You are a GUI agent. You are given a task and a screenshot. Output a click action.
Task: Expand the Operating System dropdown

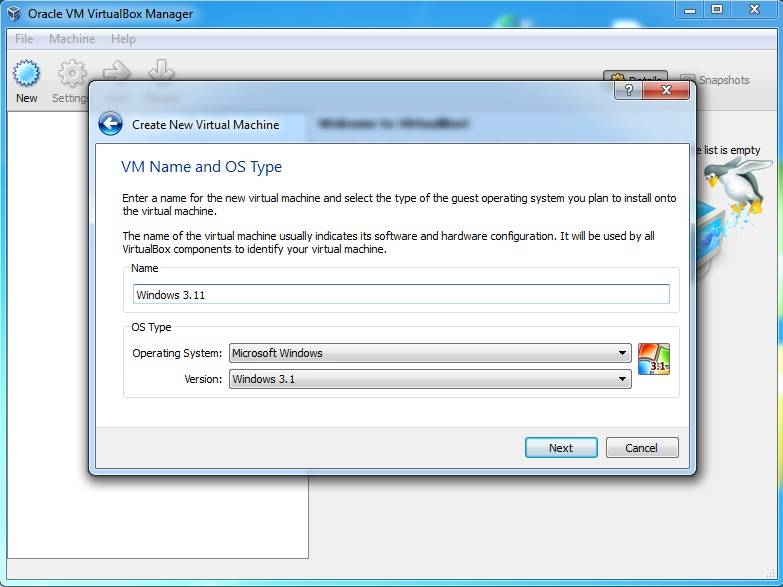coord(430,353)
